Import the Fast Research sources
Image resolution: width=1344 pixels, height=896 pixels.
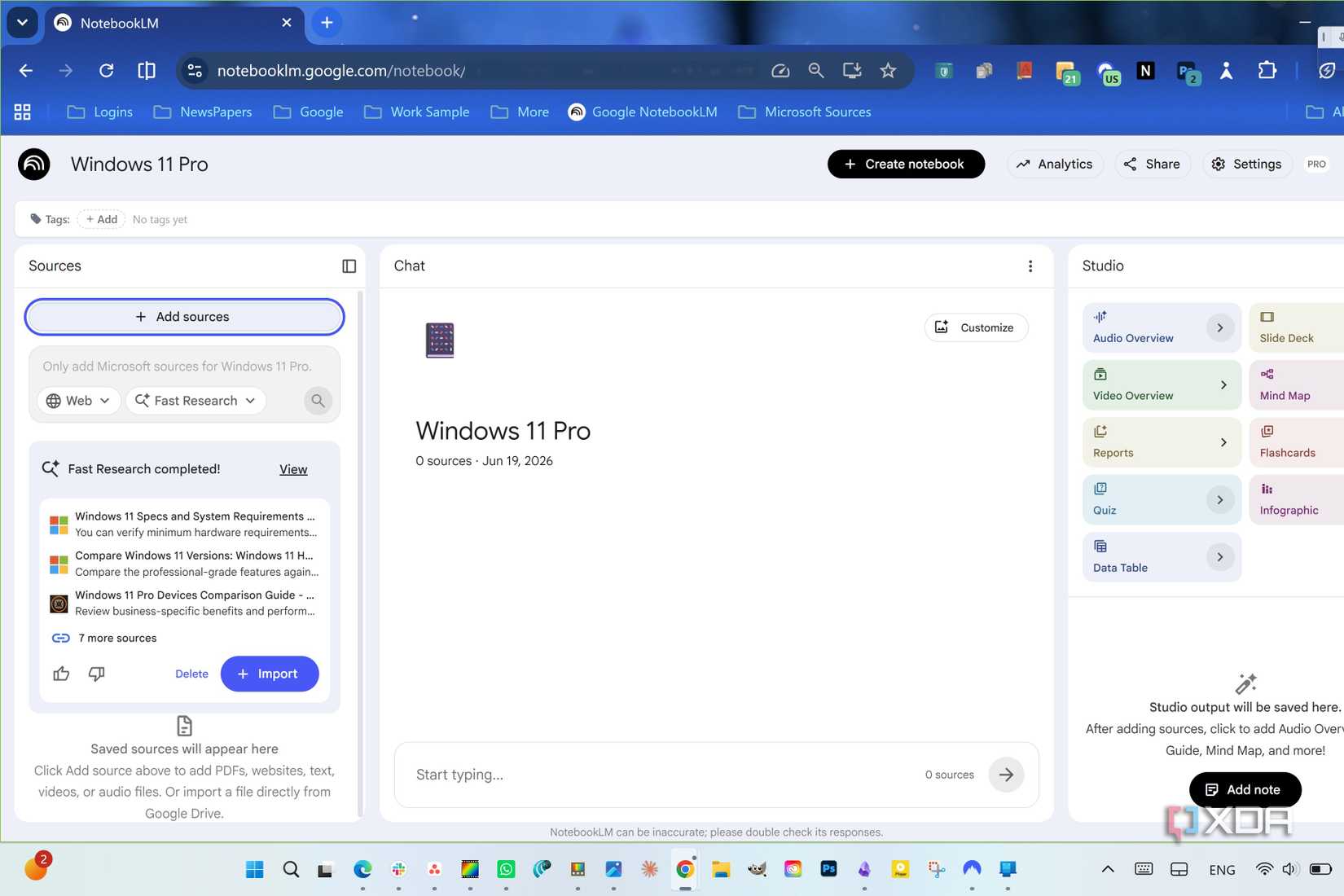pyautogui.click(x=270, y=674)
